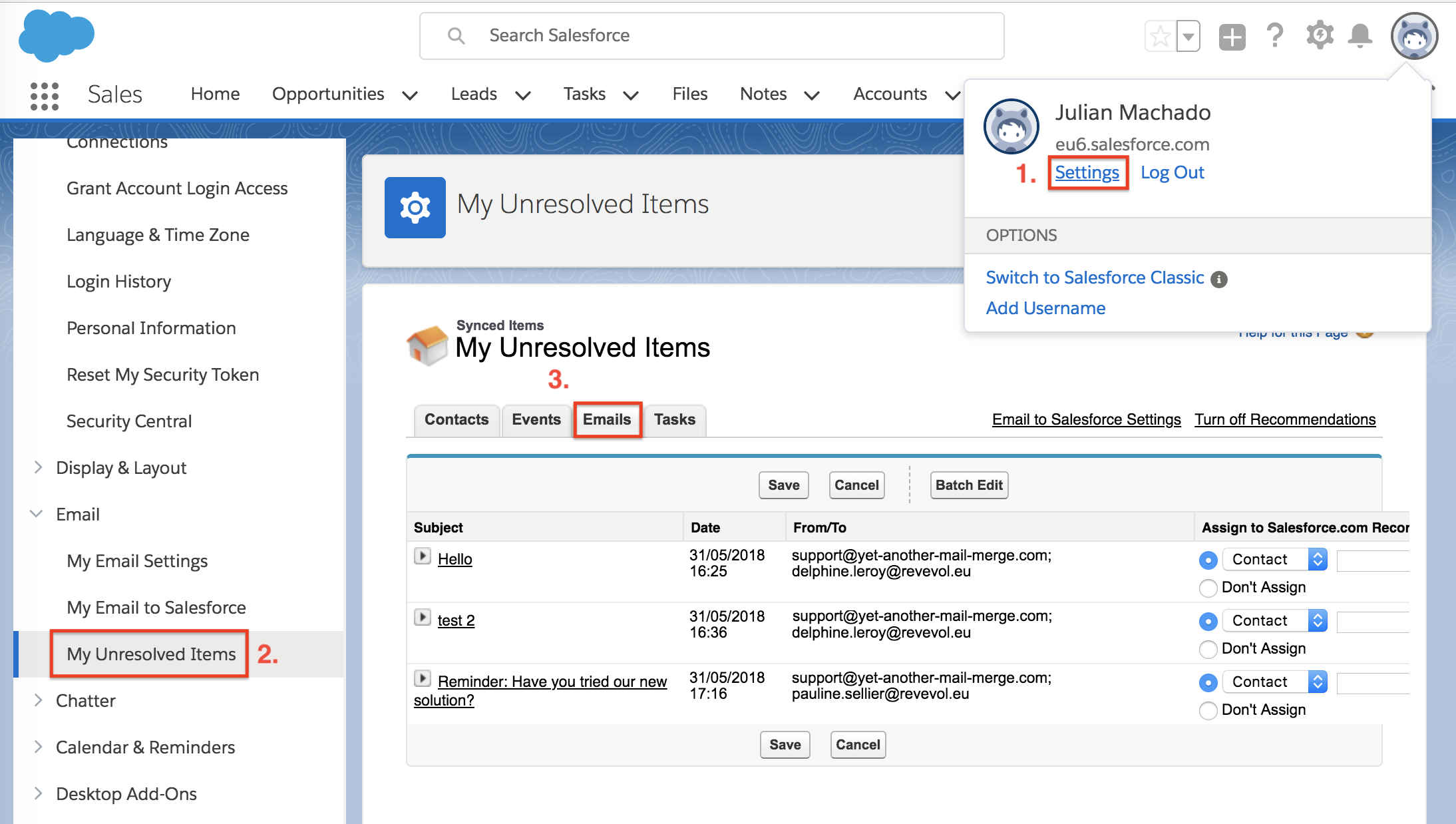The image size is (1456, 824).
Task: Open the notifications bell
Action: 1360,35
